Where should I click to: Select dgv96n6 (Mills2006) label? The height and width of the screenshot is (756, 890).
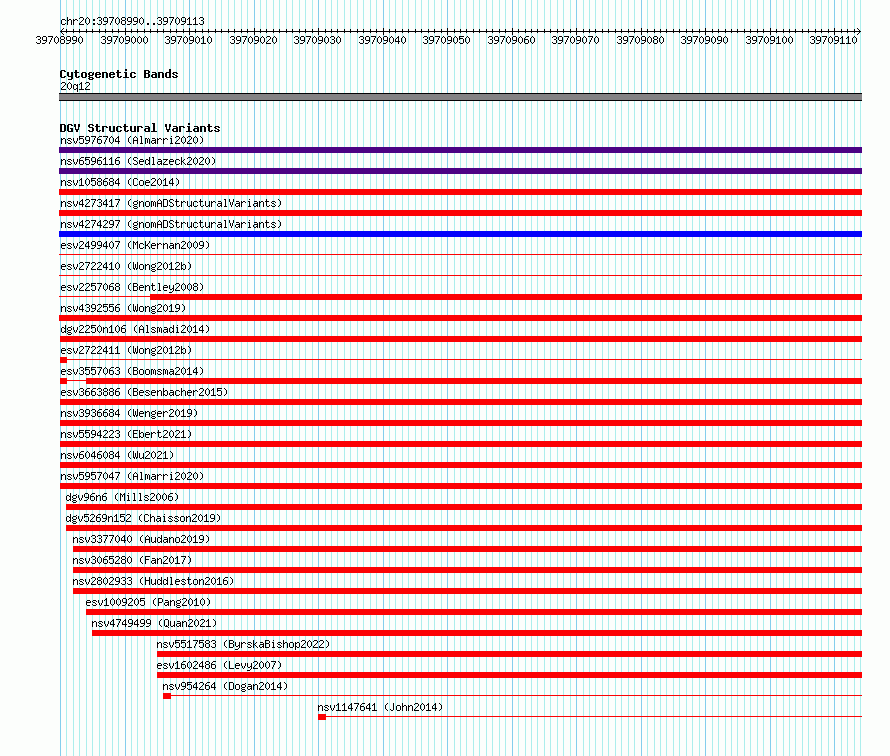[x=122, y=497]
